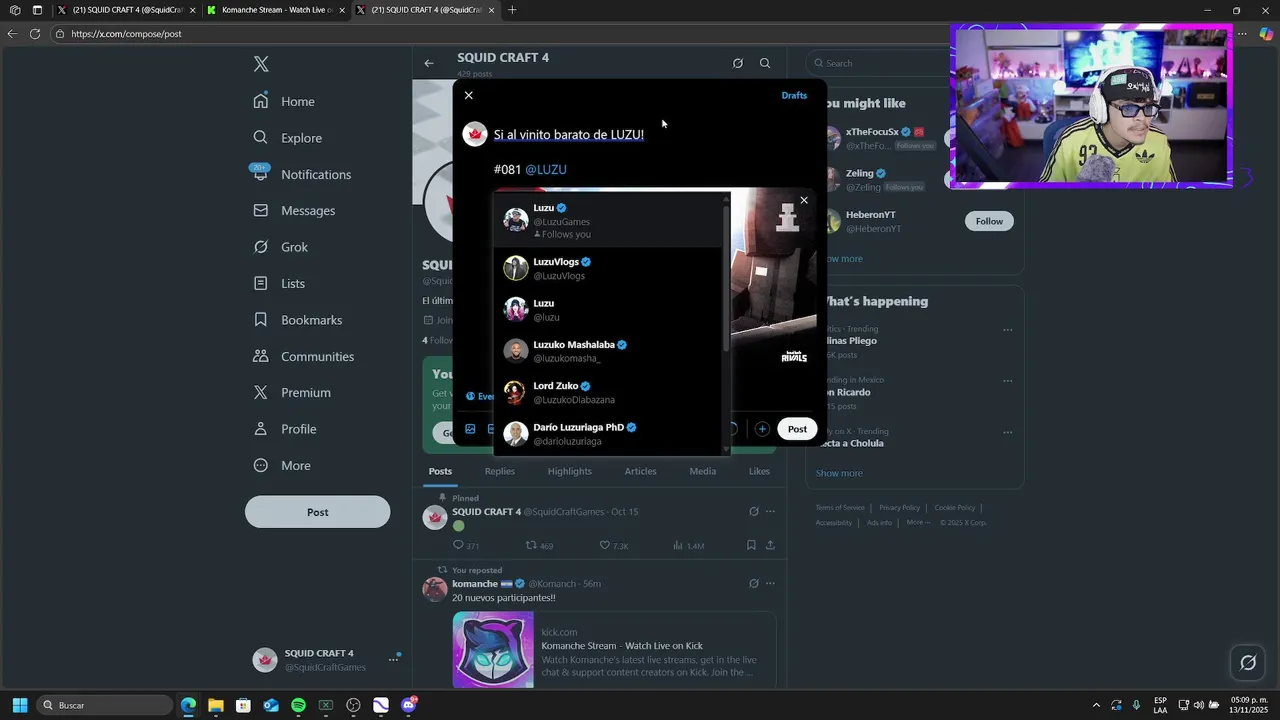
Task: Switch to the Media tab
Action: pos(703,471)
